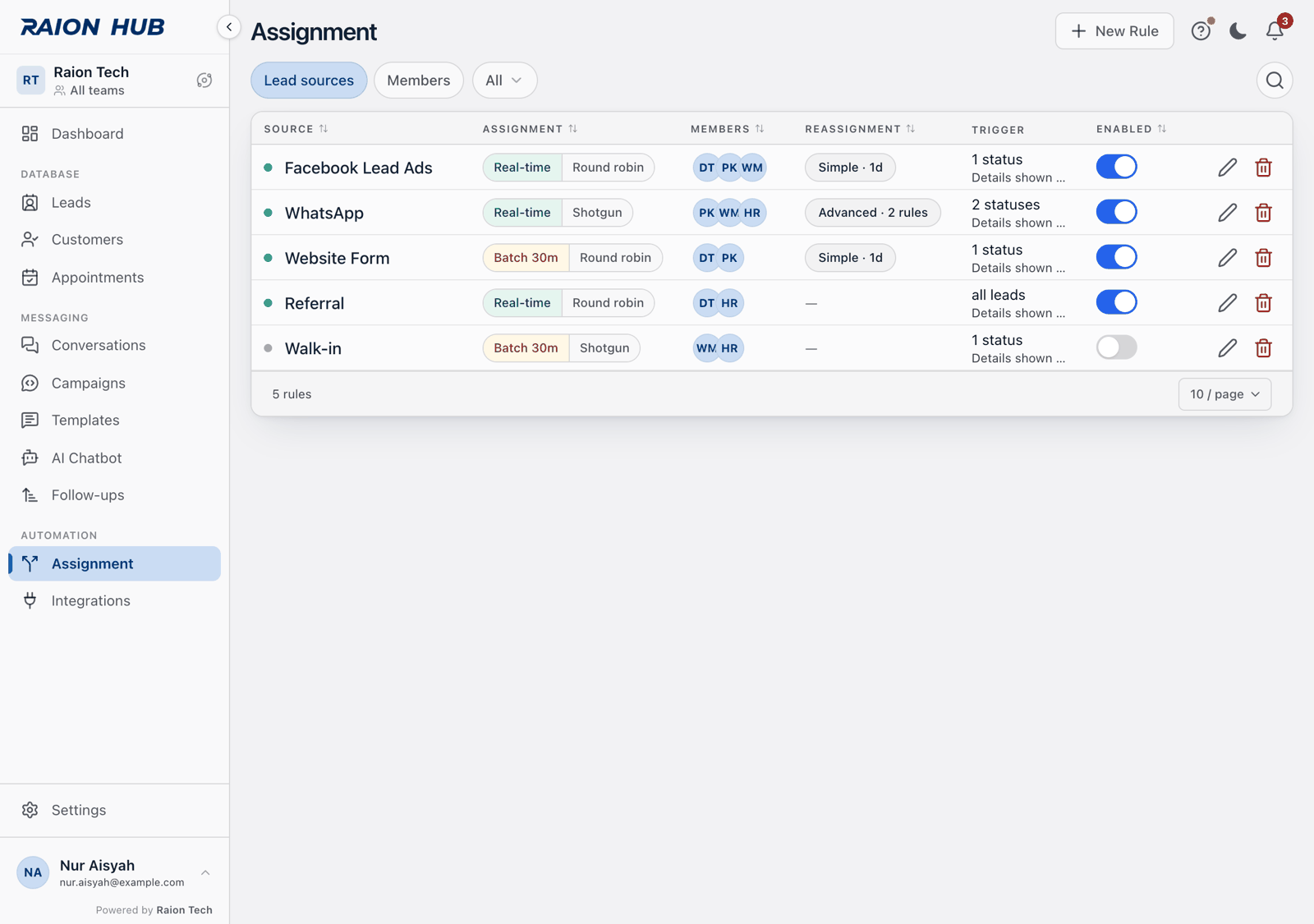Open Integrations in the sidebar
Image resolution: width=1314 pixels, height=924 pixels.
coord(115,601)
